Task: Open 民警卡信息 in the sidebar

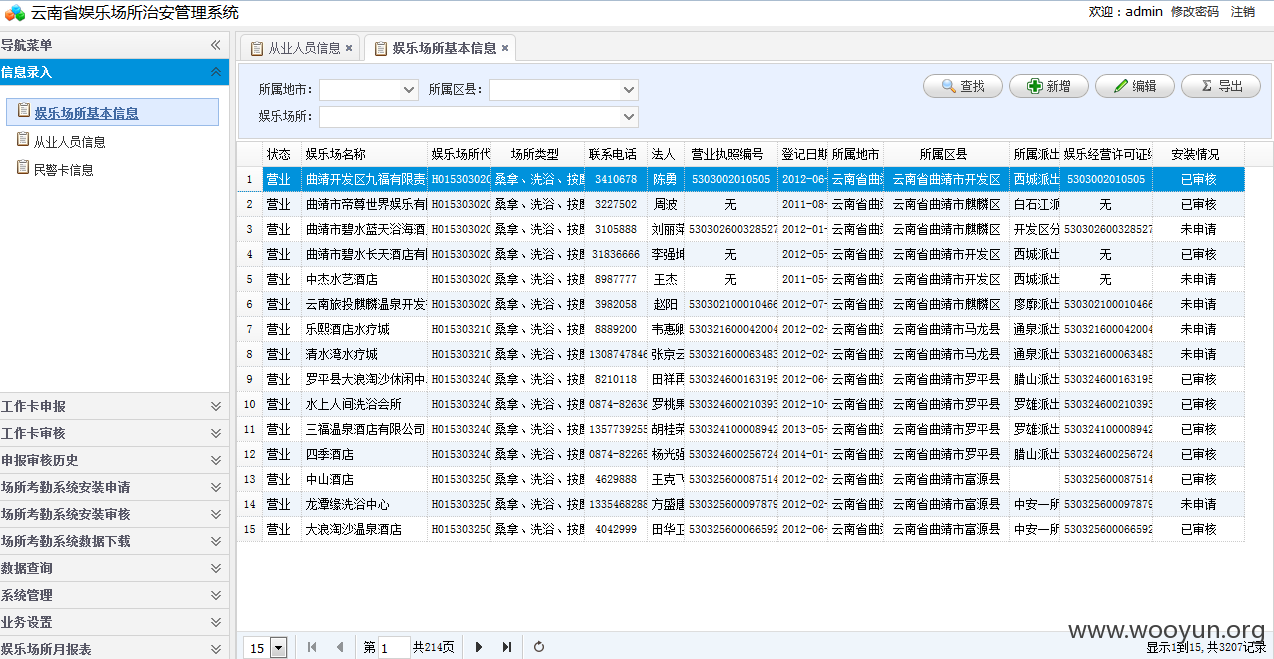Action: point(63,170)
